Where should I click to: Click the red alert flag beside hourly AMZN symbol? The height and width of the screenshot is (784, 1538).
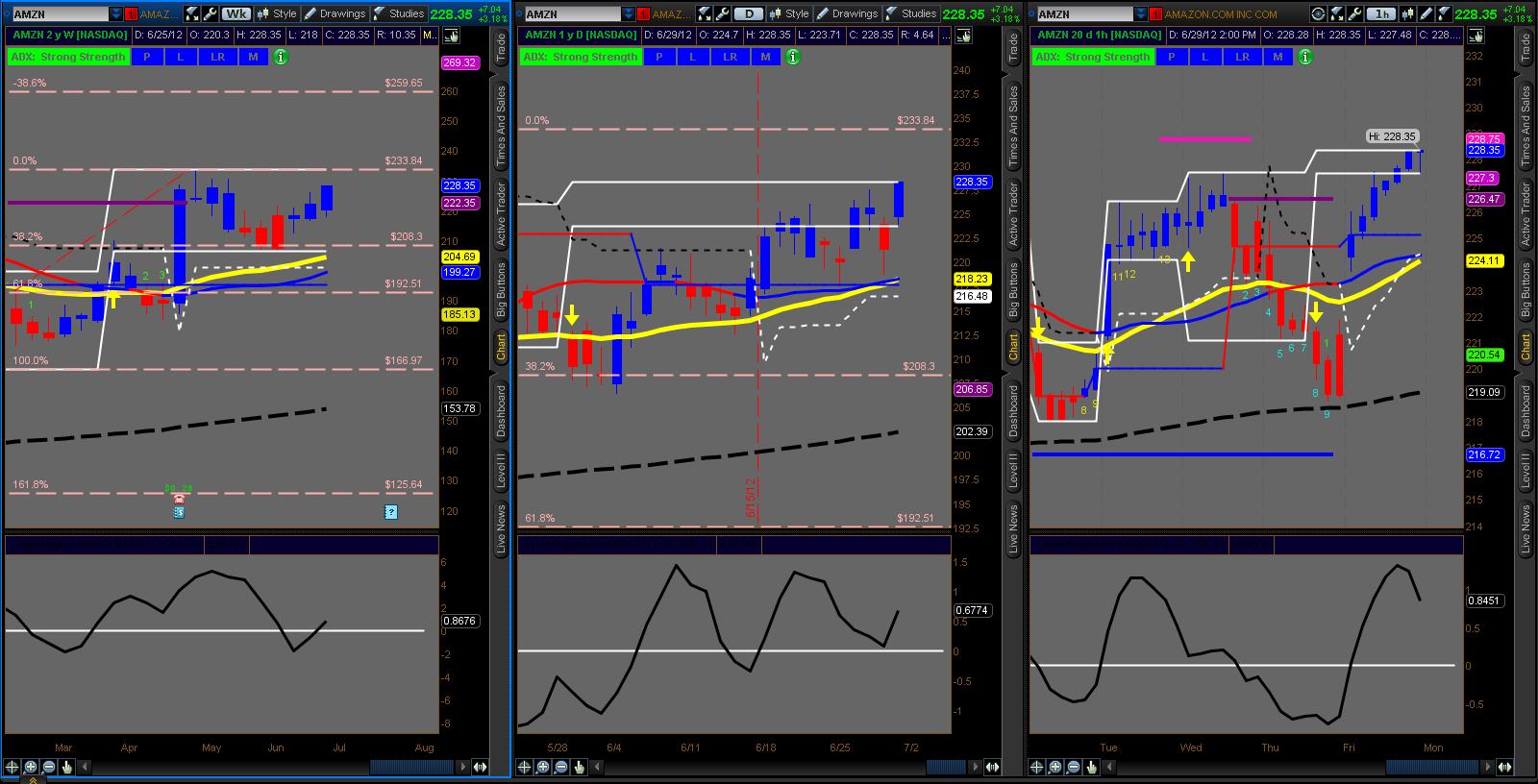[1156, 14]
